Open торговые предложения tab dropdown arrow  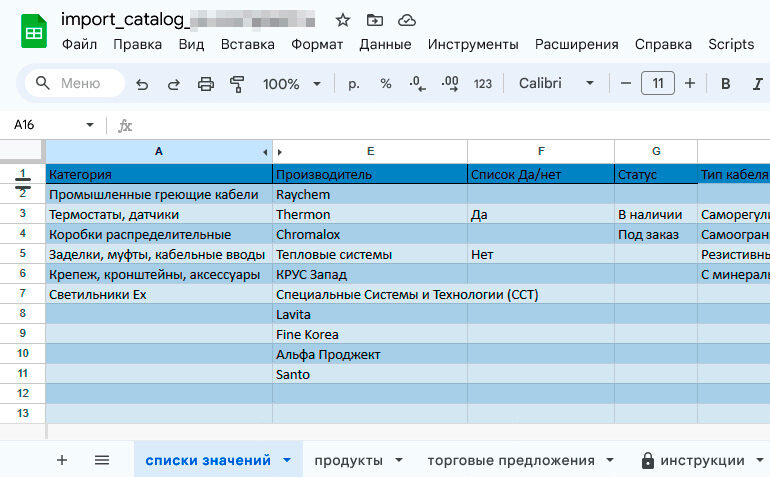(x=610, y=460)
